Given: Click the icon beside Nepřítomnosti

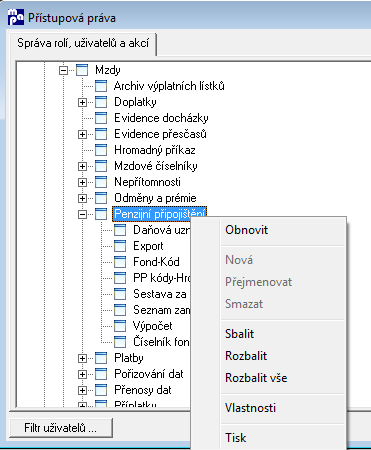Looking at the screenshot, I should click(x=101, y=182).
